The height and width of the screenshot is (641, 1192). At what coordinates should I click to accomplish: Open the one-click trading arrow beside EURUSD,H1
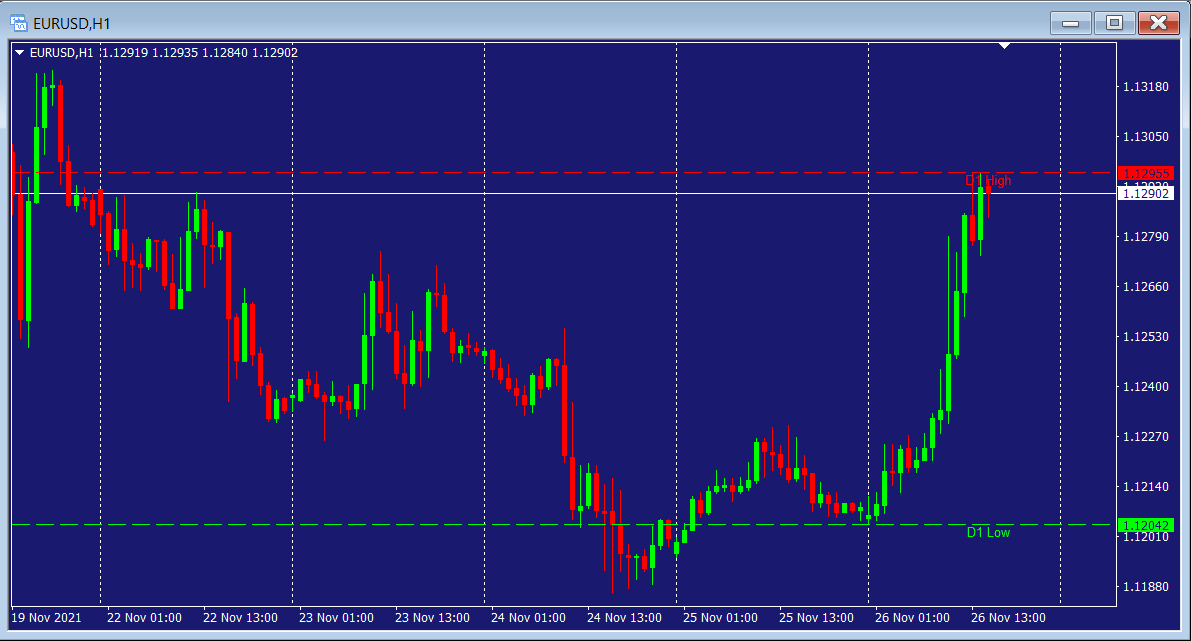20,53
